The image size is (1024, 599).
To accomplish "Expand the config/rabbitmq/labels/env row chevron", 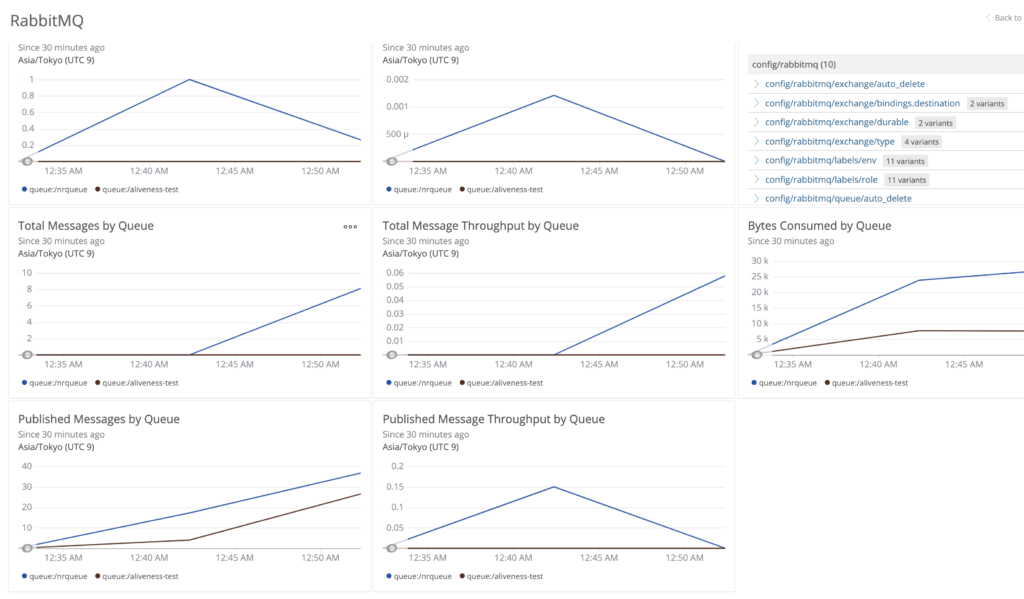I will tap(756, 160).
